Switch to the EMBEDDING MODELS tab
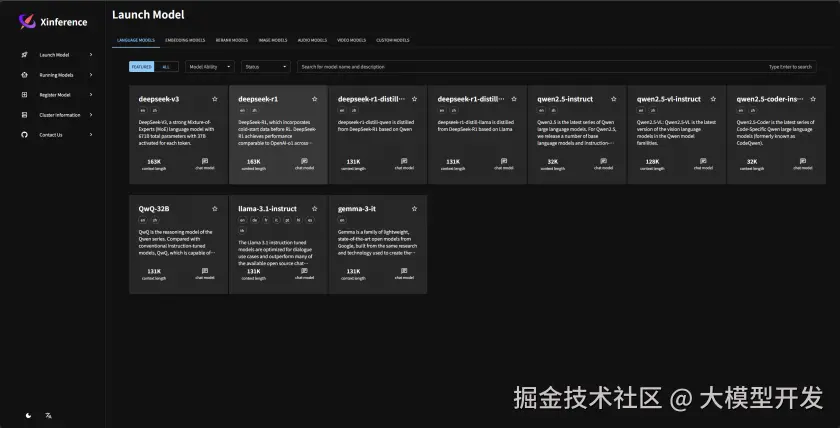The image size is (840, 428). (x=185, y=40)
